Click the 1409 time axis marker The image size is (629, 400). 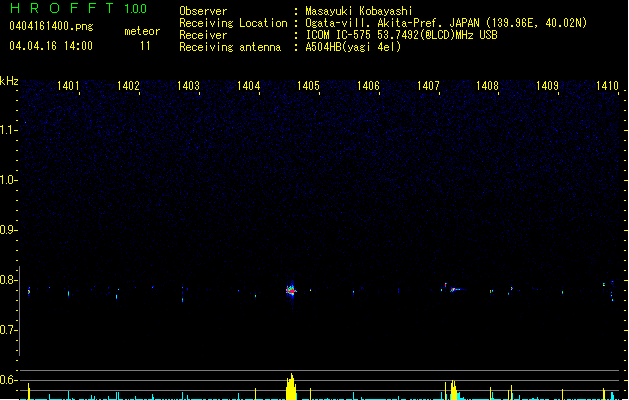[x=548, y=86]
